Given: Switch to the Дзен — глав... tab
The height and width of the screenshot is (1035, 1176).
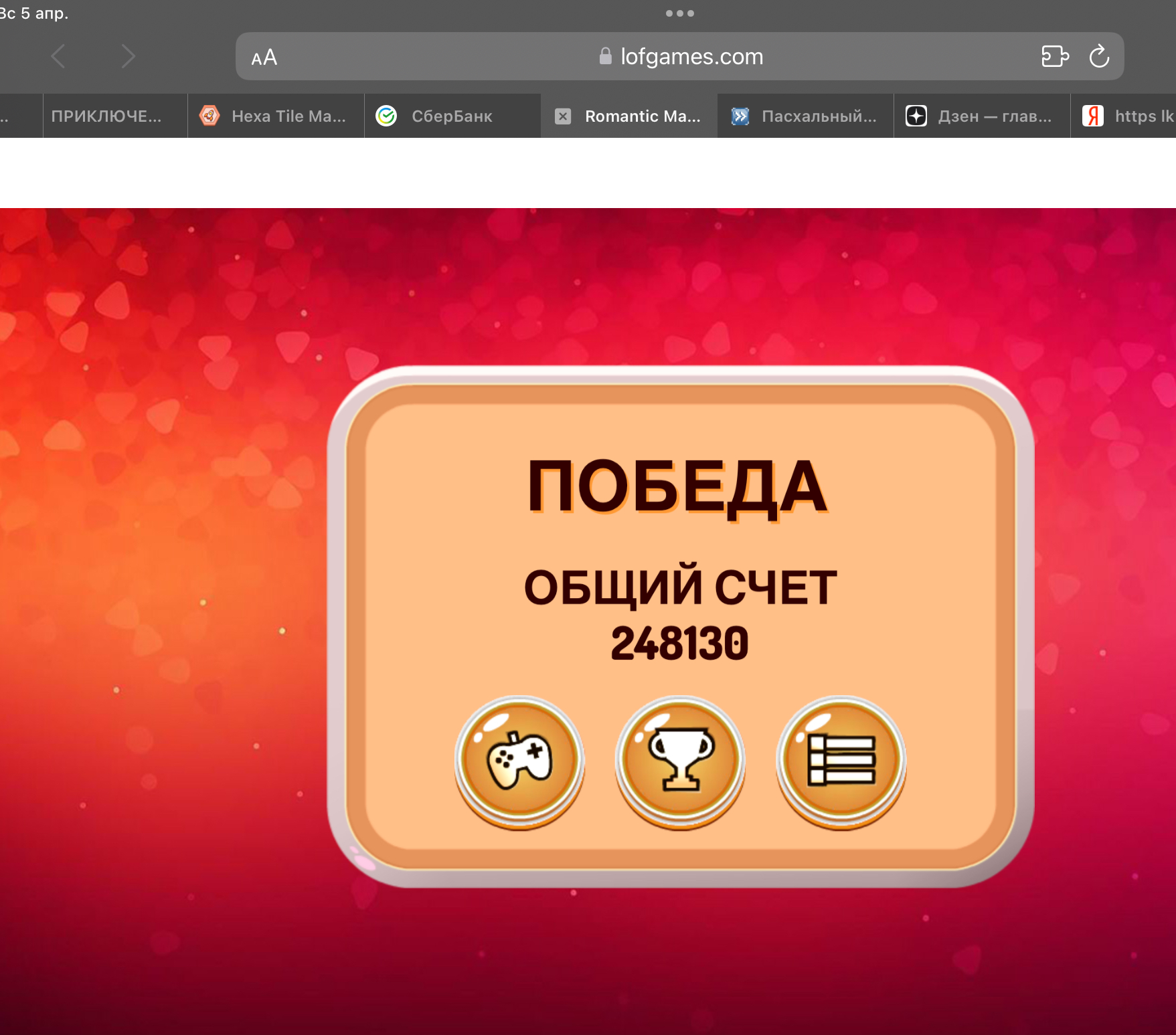Looking at the screenshot, I should click(x=982, y=116).
